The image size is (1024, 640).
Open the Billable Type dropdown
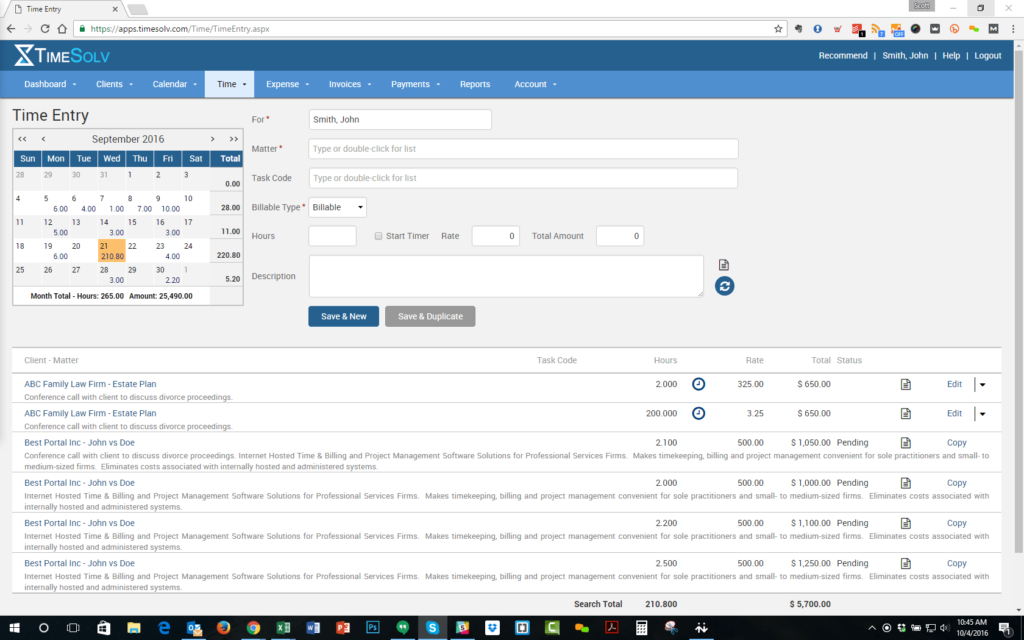coord(337,207)
